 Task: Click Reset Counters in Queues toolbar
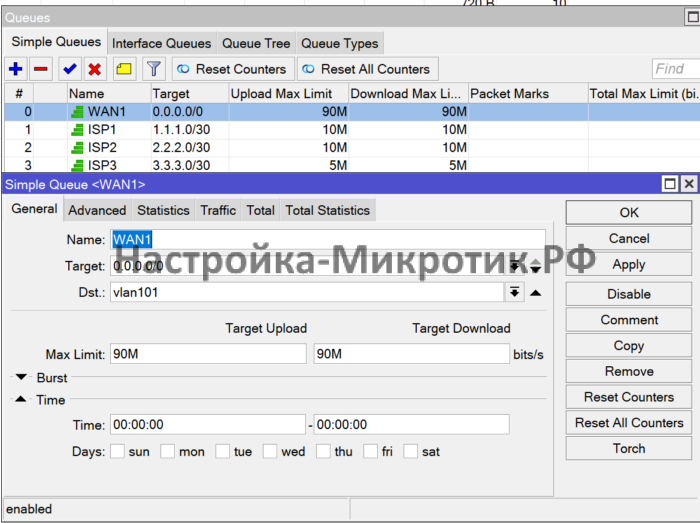(x=233, y=69)
